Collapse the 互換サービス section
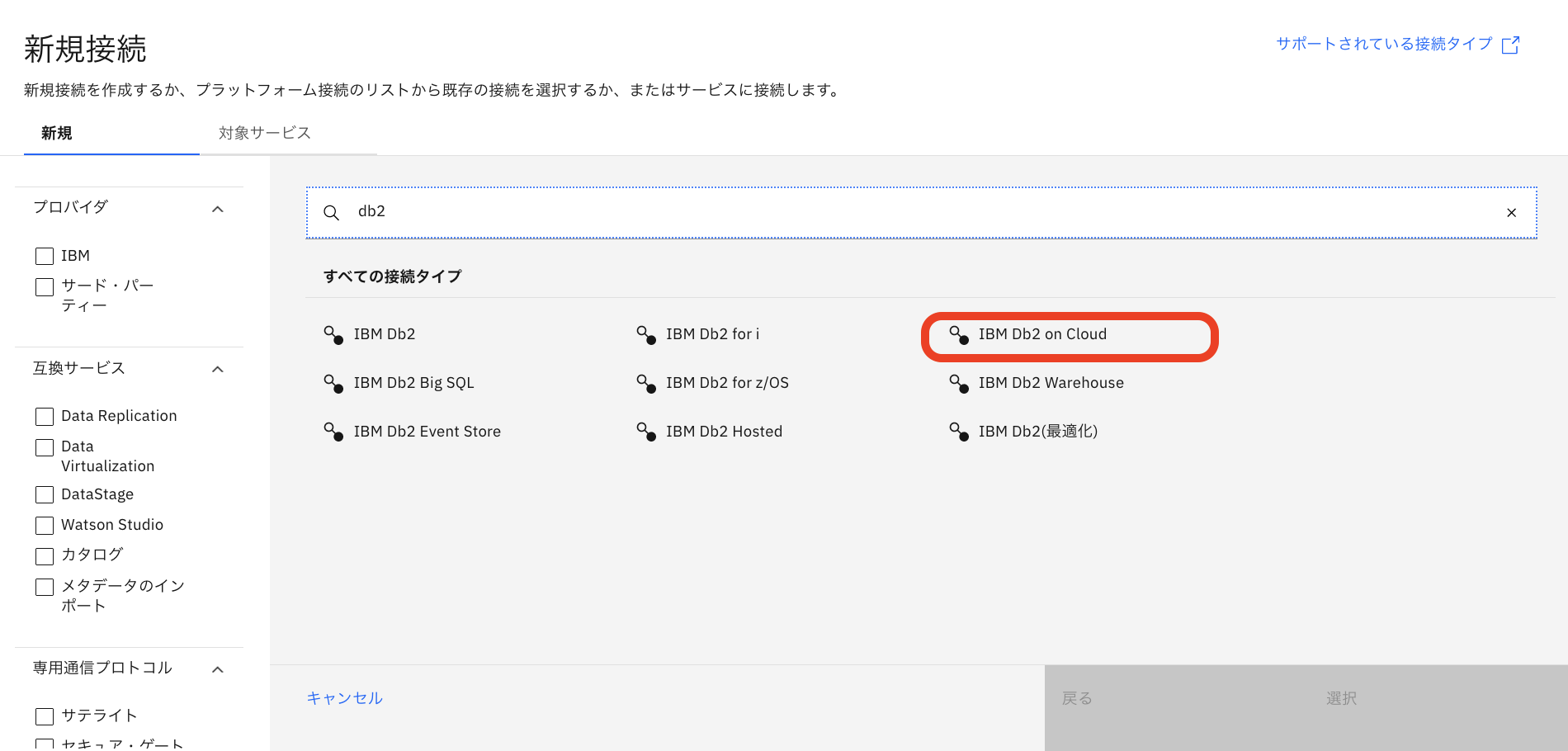This screenshot has height=751, width=1568. 217,369
